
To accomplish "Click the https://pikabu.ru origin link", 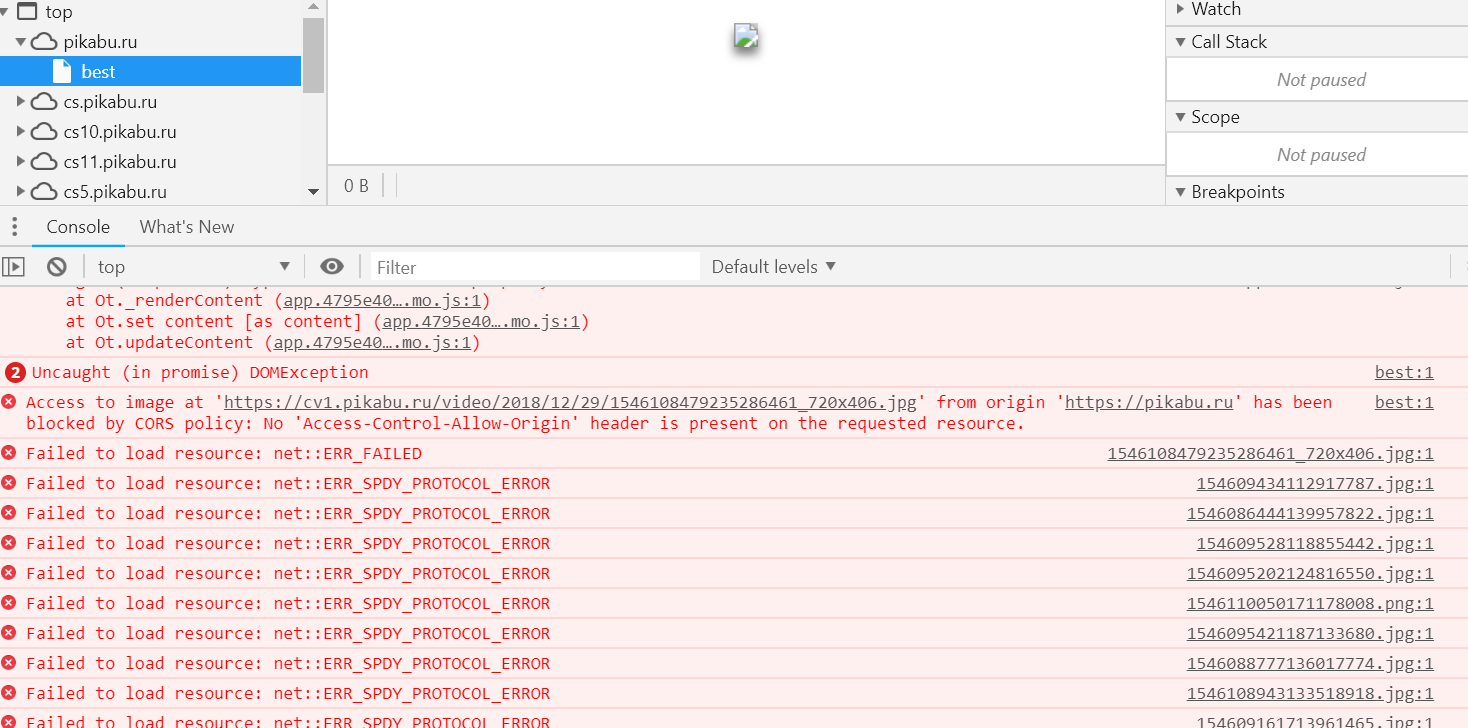I will [x=1148, y=403].
